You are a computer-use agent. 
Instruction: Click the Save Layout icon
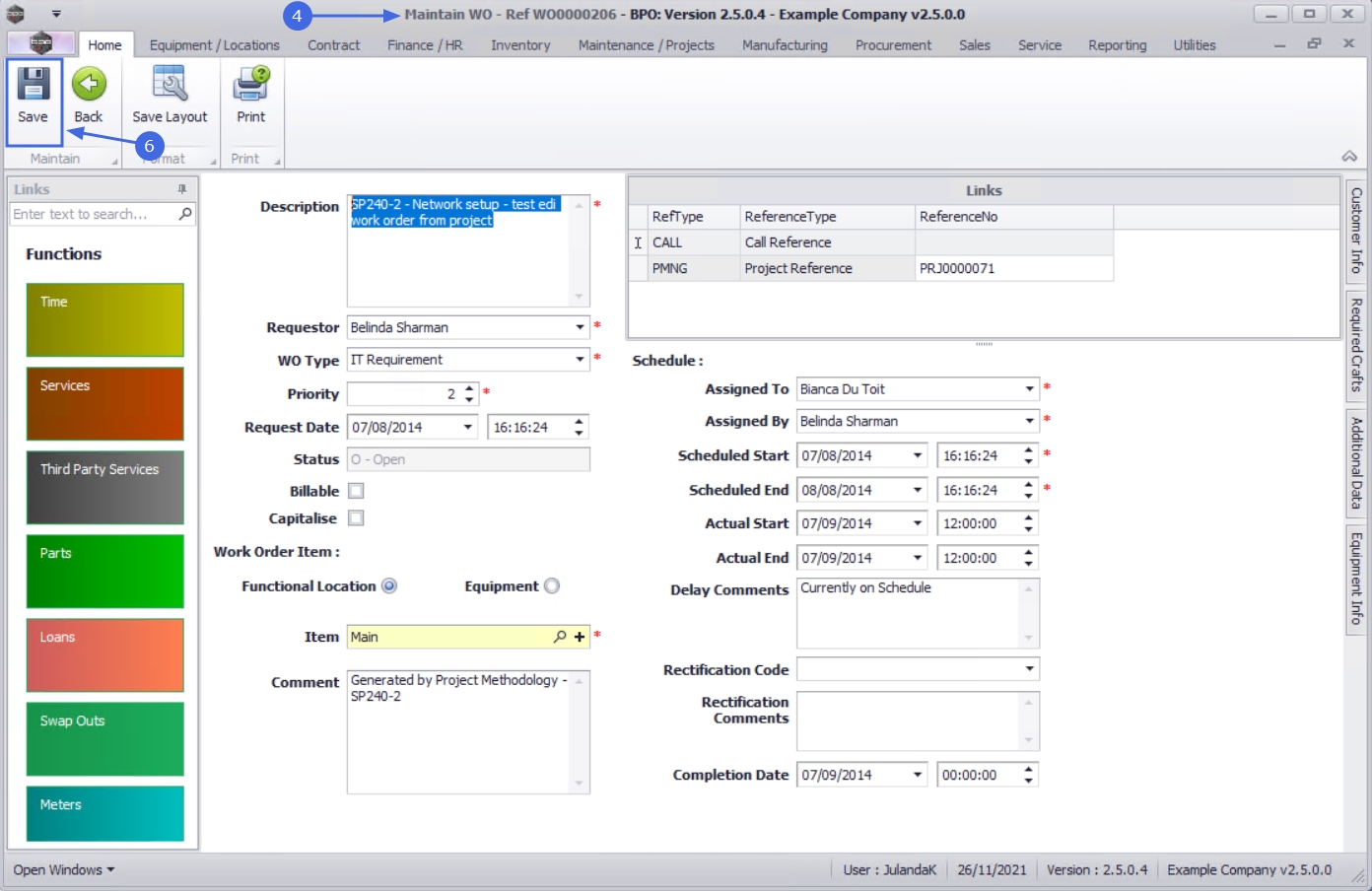click(170, 86)
